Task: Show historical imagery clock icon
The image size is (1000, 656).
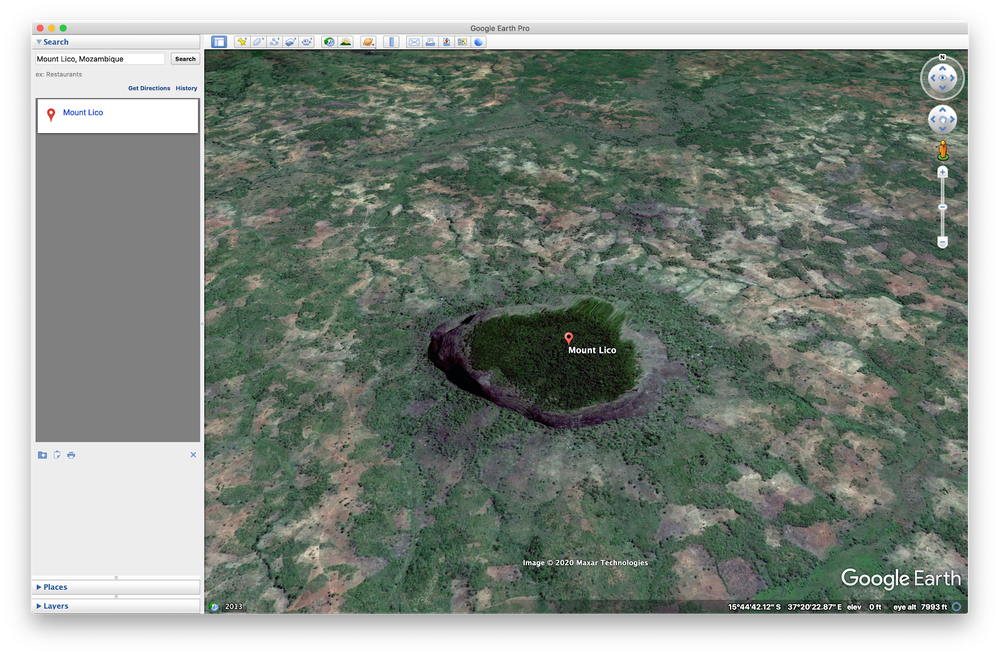Action: 329,42
